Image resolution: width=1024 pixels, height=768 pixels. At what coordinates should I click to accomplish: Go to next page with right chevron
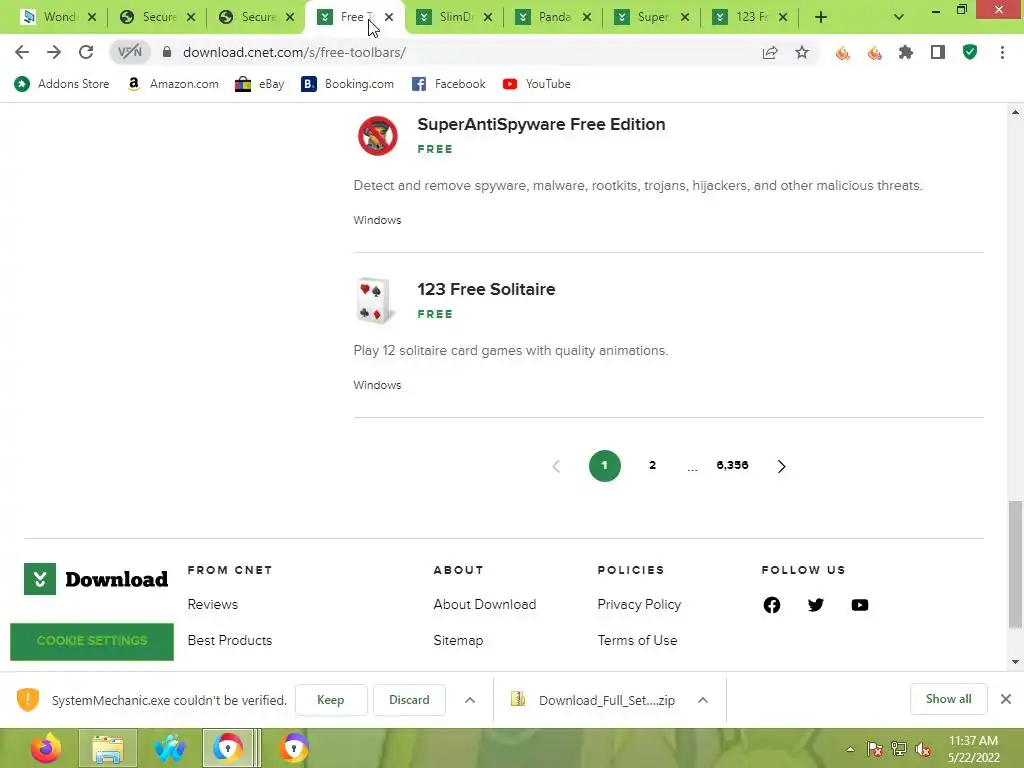781,466
